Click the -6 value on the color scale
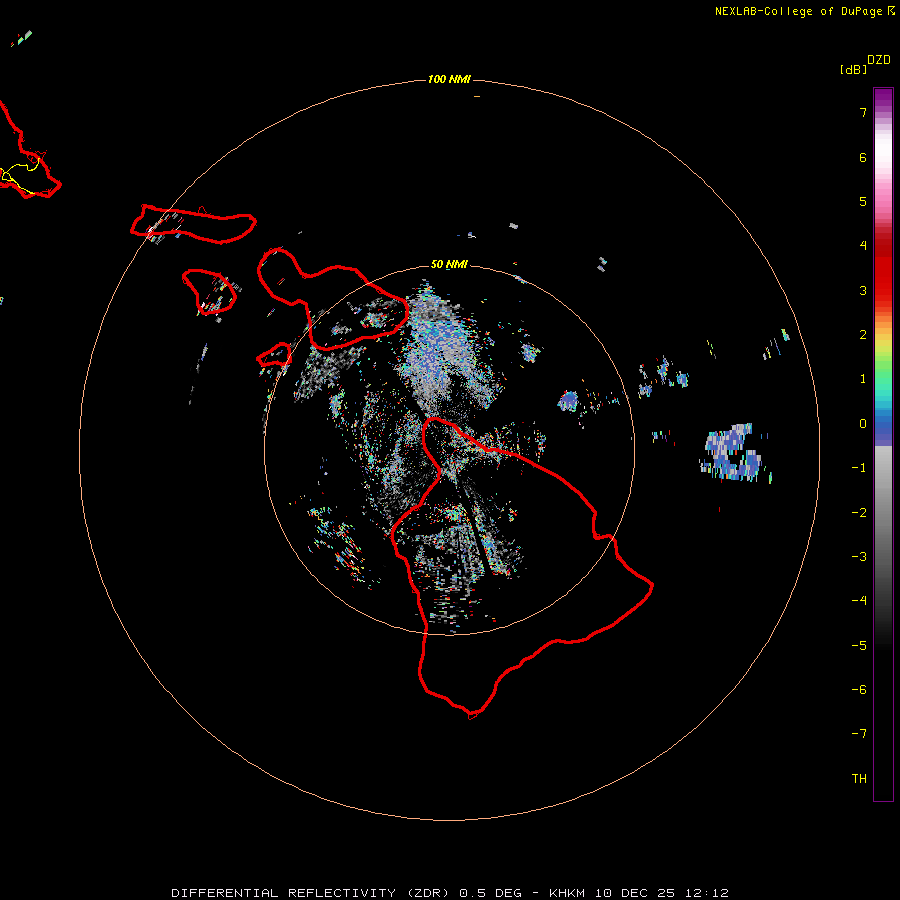The image size is (900, 900). (859, 690)
